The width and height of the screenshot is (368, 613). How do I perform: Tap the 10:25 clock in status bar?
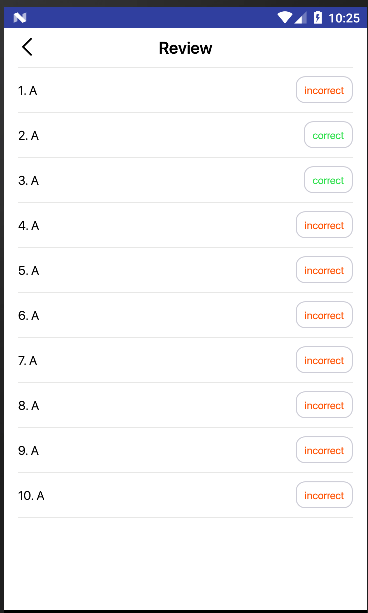coord(344,18)
